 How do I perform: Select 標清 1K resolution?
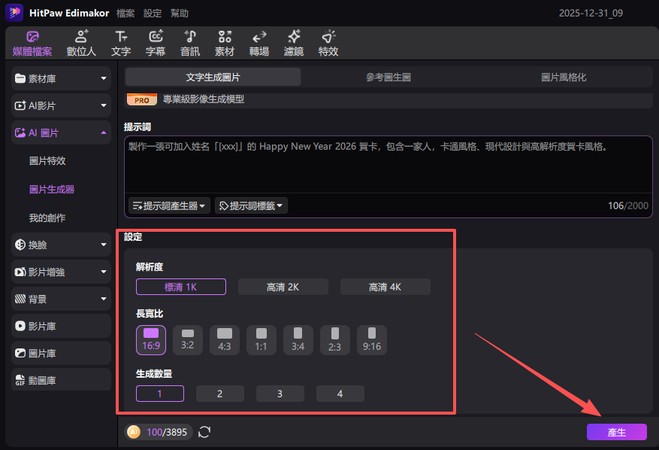click(x=181, y=287)
